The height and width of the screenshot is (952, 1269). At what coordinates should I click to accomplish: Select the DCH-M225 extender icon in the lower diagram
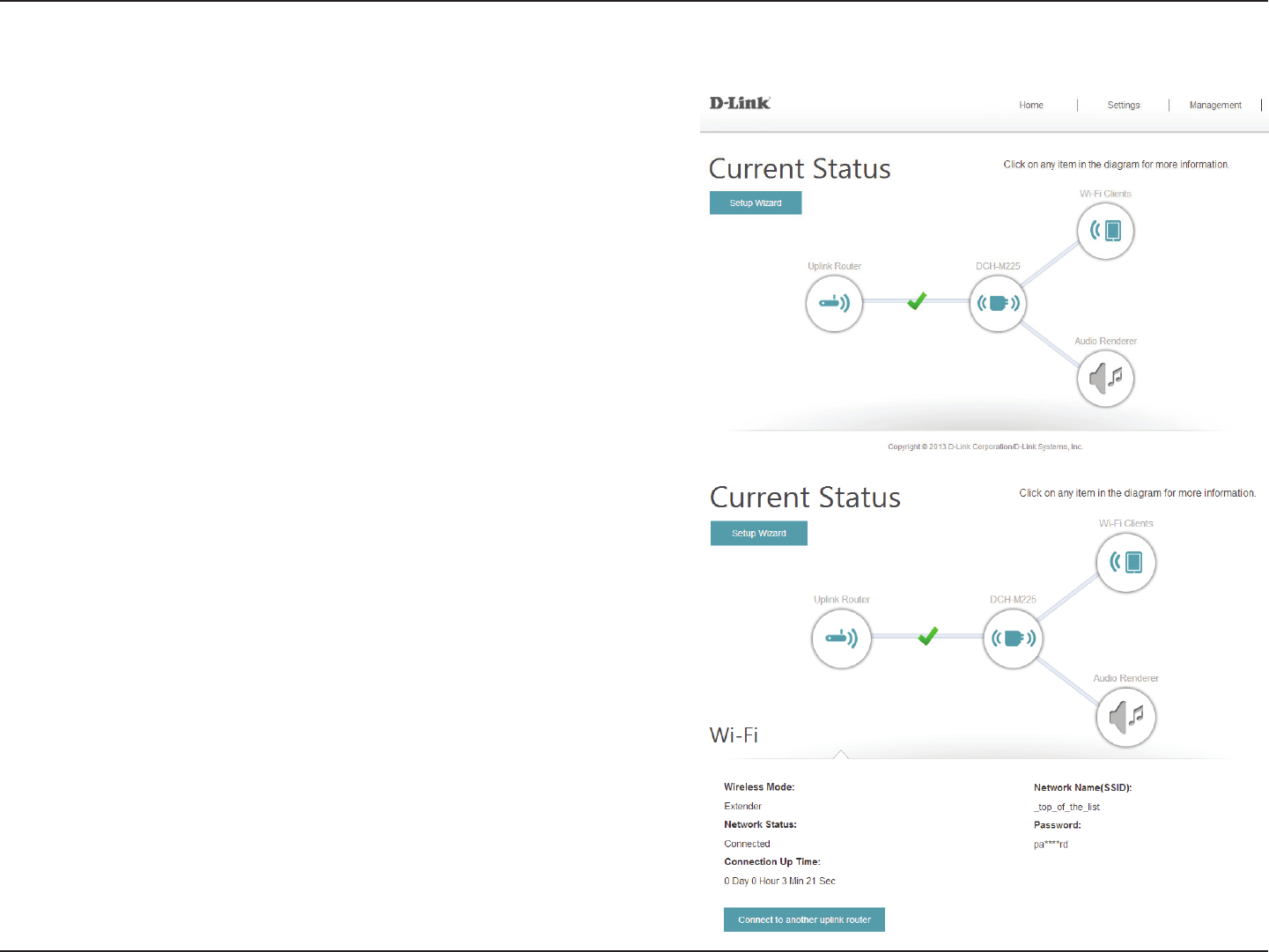[x=1013, y=638]
